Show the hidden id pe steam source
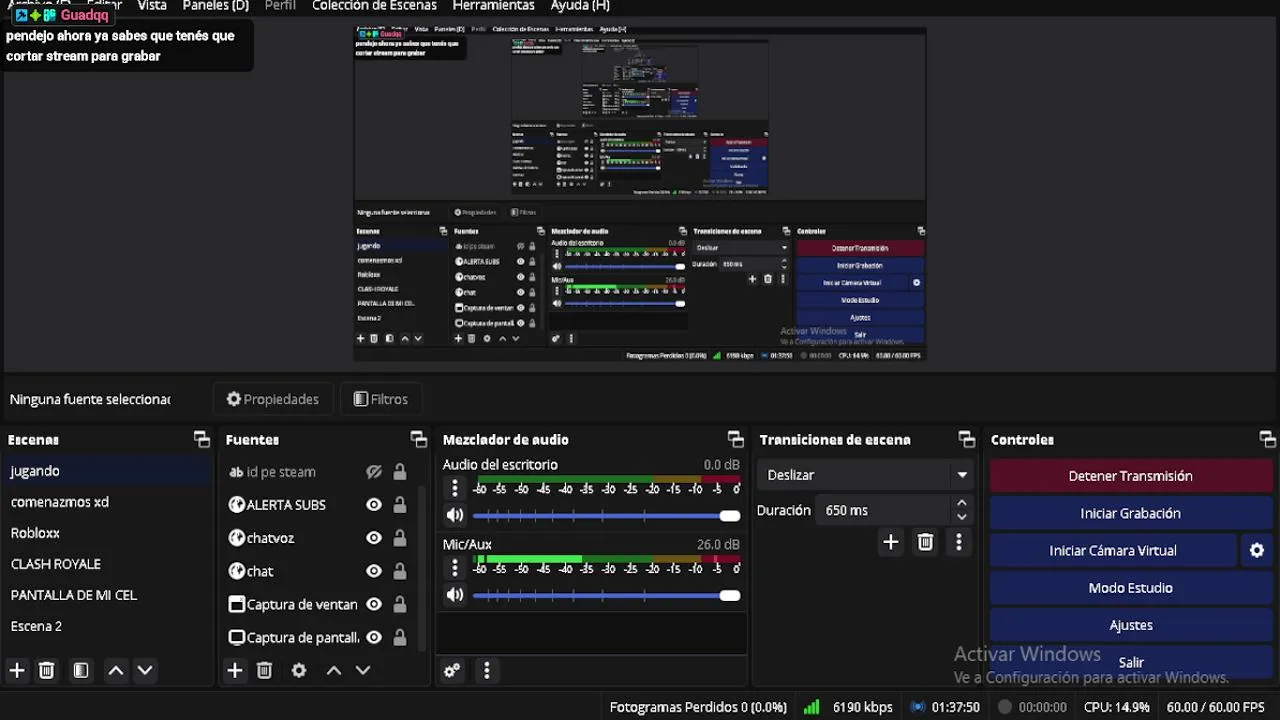 click(374, 472)
